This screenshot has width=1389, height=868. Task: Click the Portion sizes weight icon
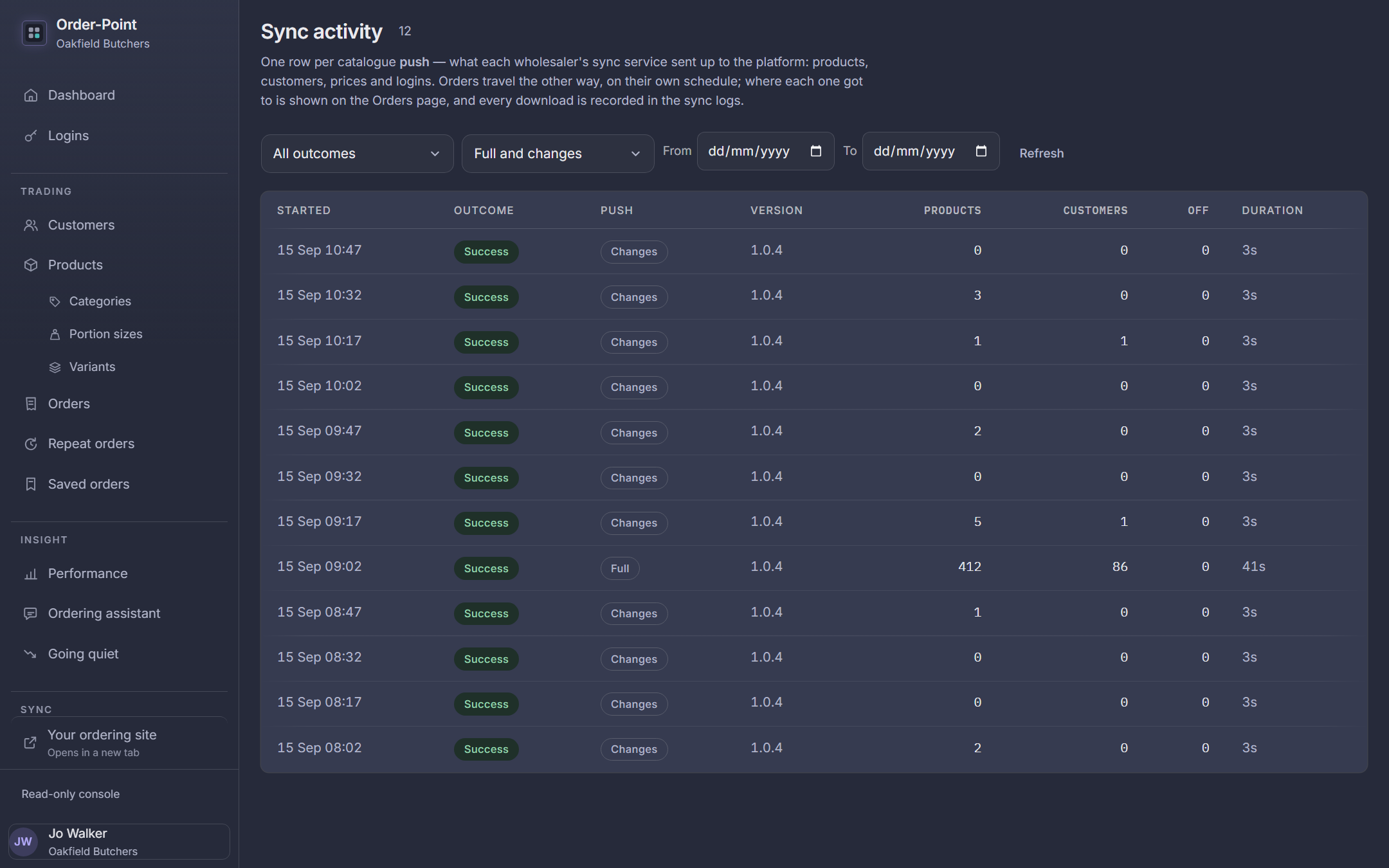click(55, 334)
